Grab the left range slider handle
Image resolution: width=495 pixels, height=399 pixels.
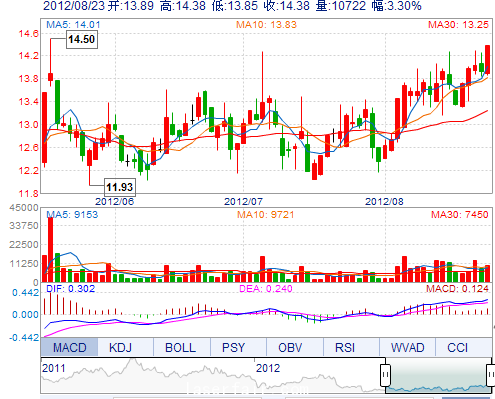point(385,375)
